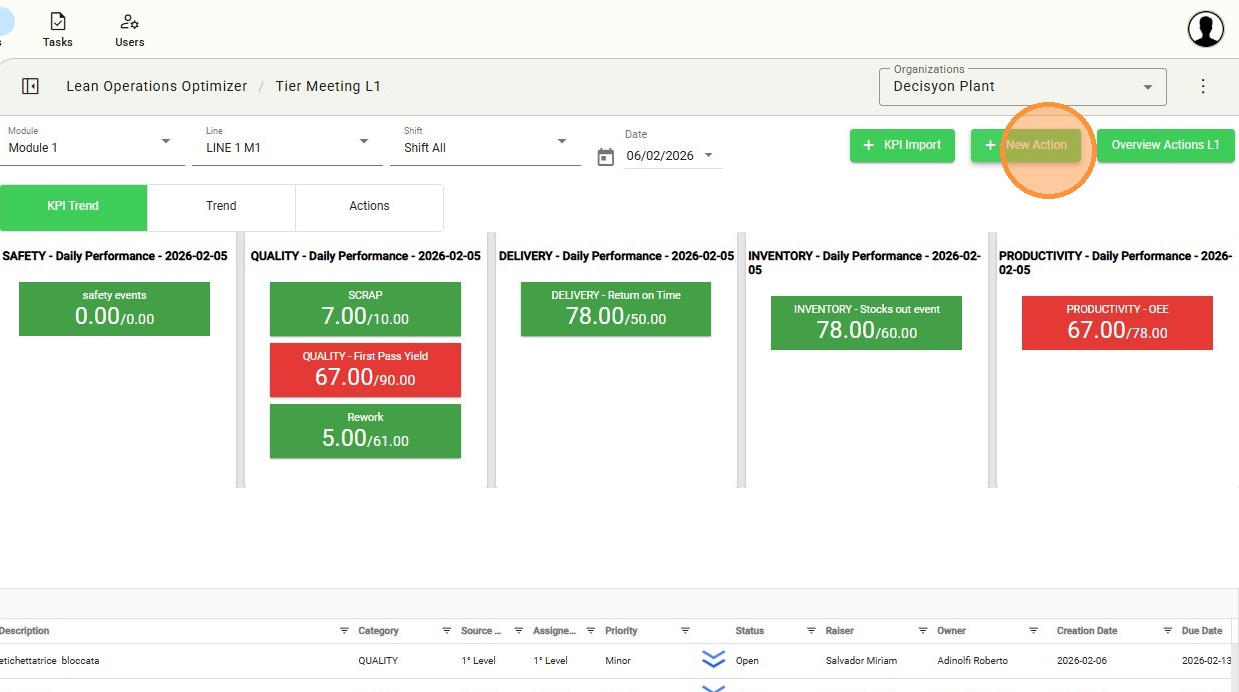Select the red First Pass Yield tile
This screenshot has width=1239, height=692.
[365, 369]
